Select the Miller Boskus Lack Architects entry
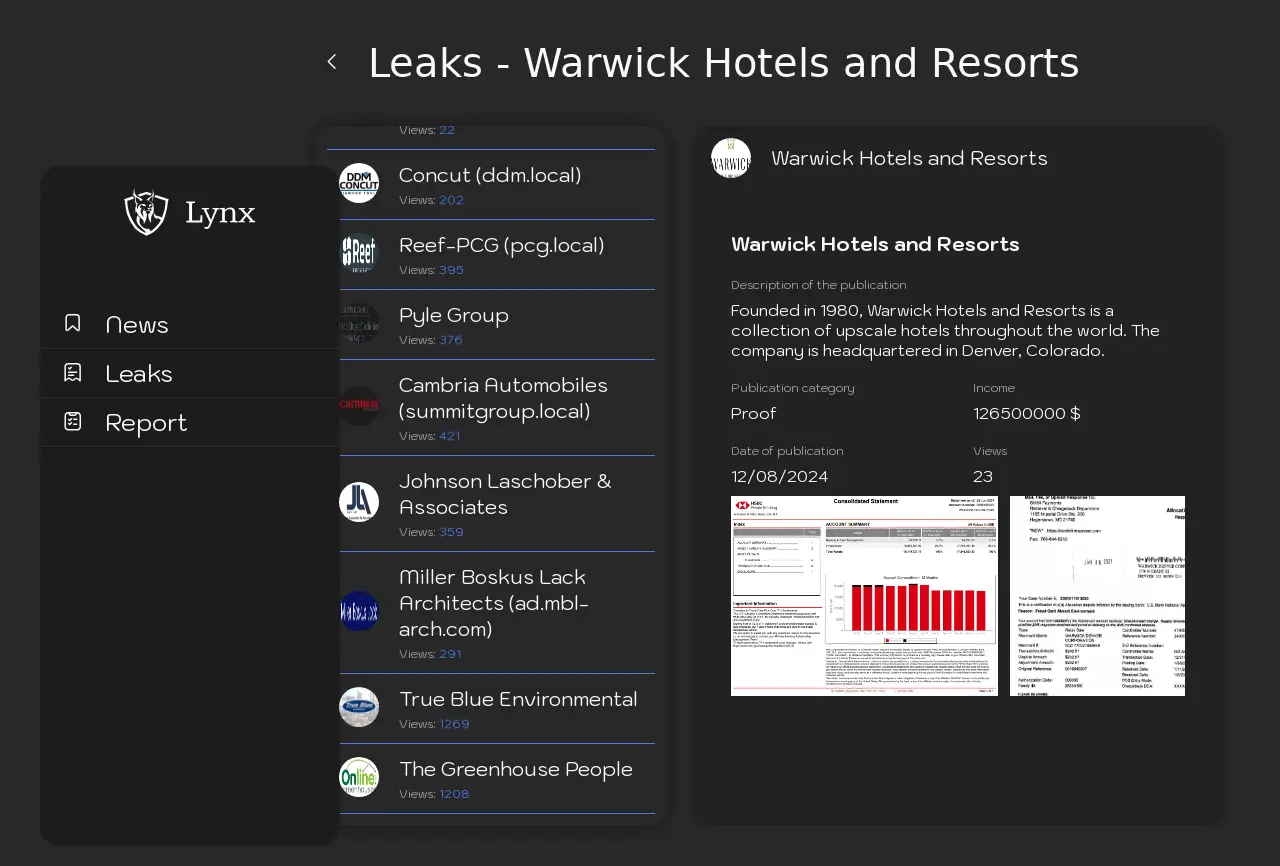Screen dimensions: 1280x866 (x=493, y=603)
